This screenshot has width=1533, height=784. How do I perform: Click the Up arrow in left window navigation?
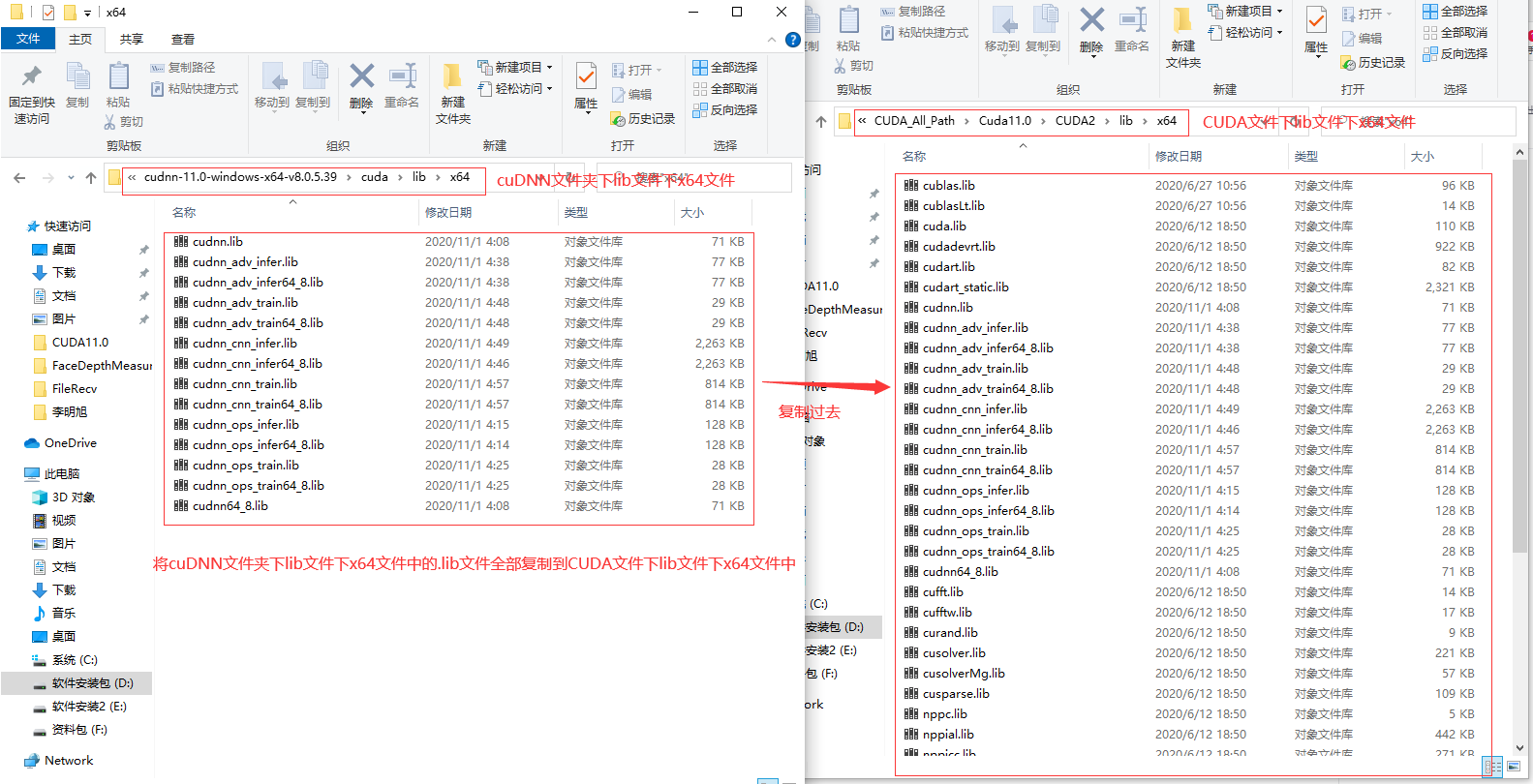click(91, 178)
